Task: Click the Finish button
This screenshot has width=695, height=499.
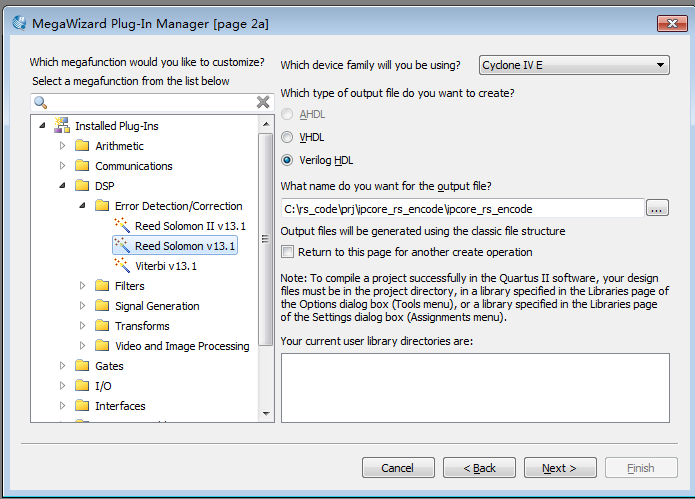Action: [641, 468]
